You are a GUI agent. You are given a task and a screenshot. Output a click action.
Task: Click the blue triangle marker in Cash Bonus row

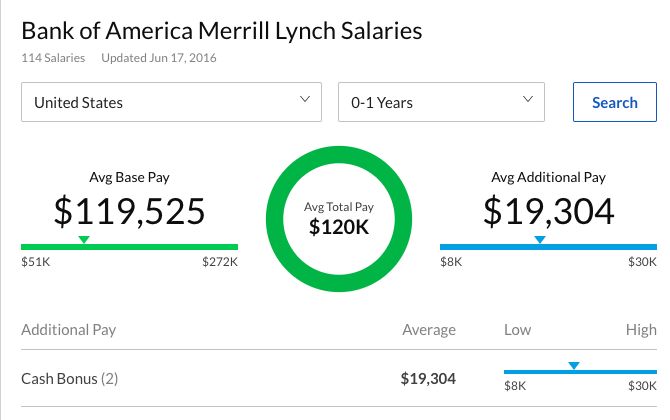(574, 365)
